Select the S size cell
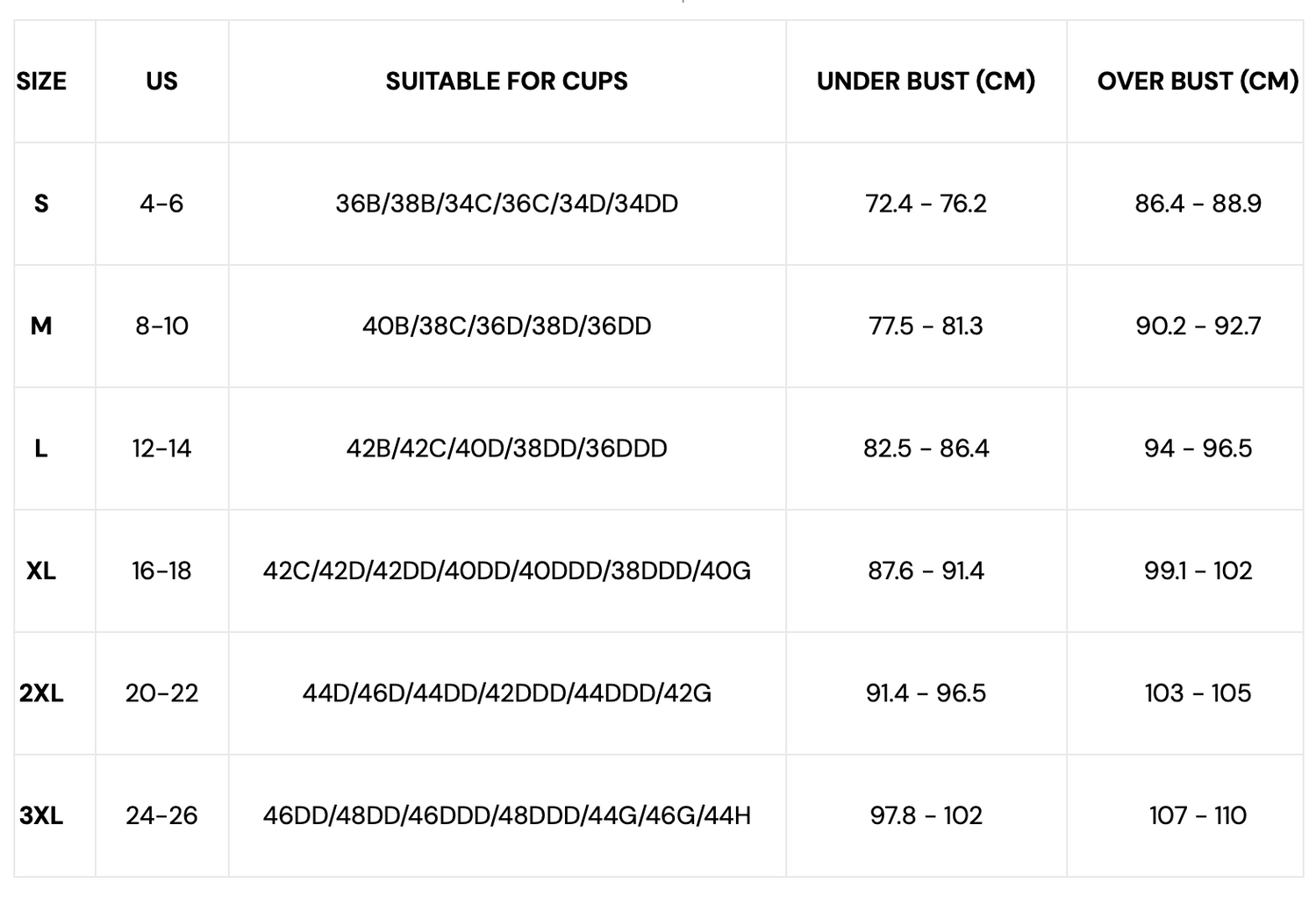The width and height of the screenshot is (1316, 897). tap(41, 204)
